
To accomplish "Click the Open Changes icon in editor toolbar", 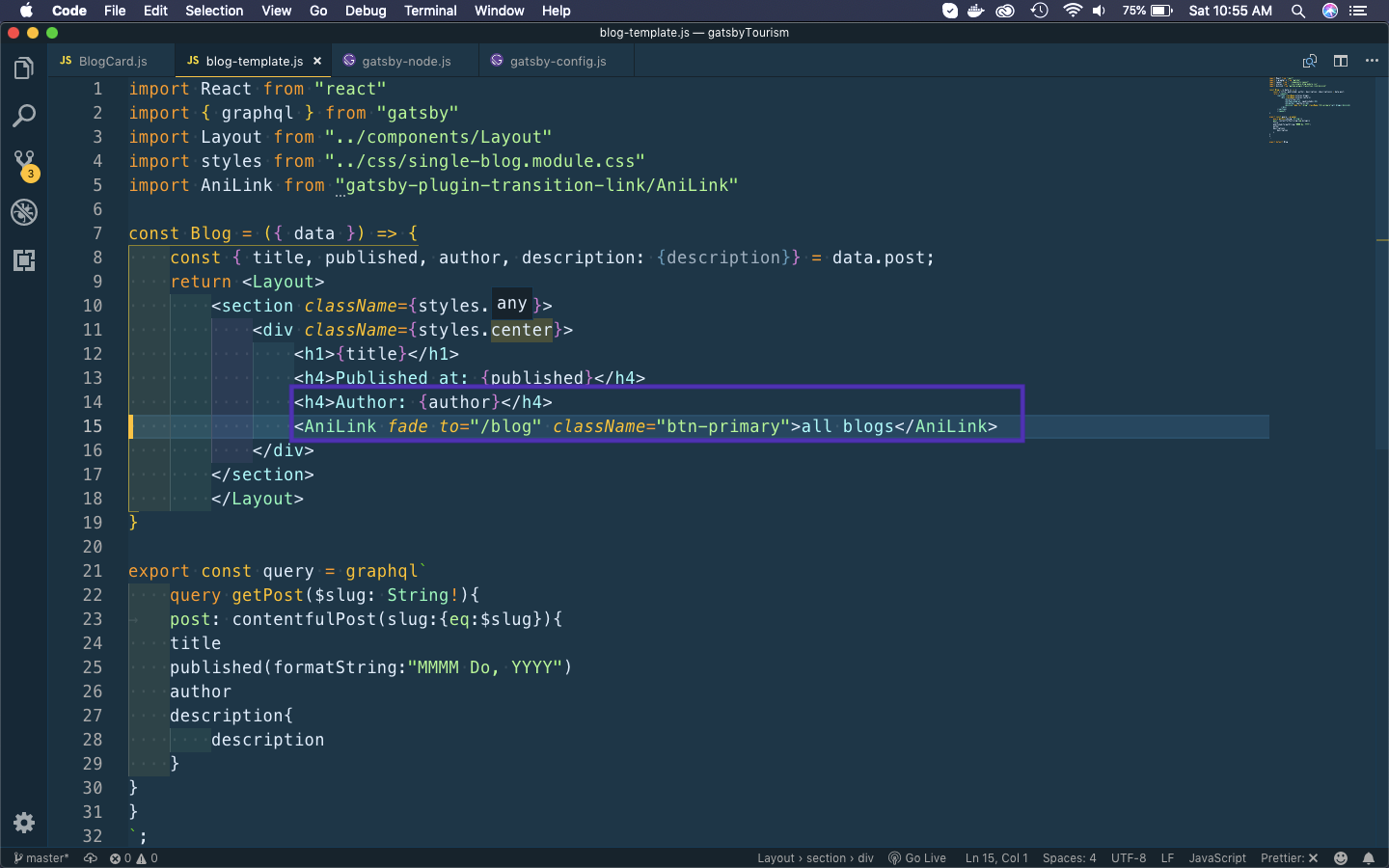I will pyautogui.click(x=1309, y=61).
